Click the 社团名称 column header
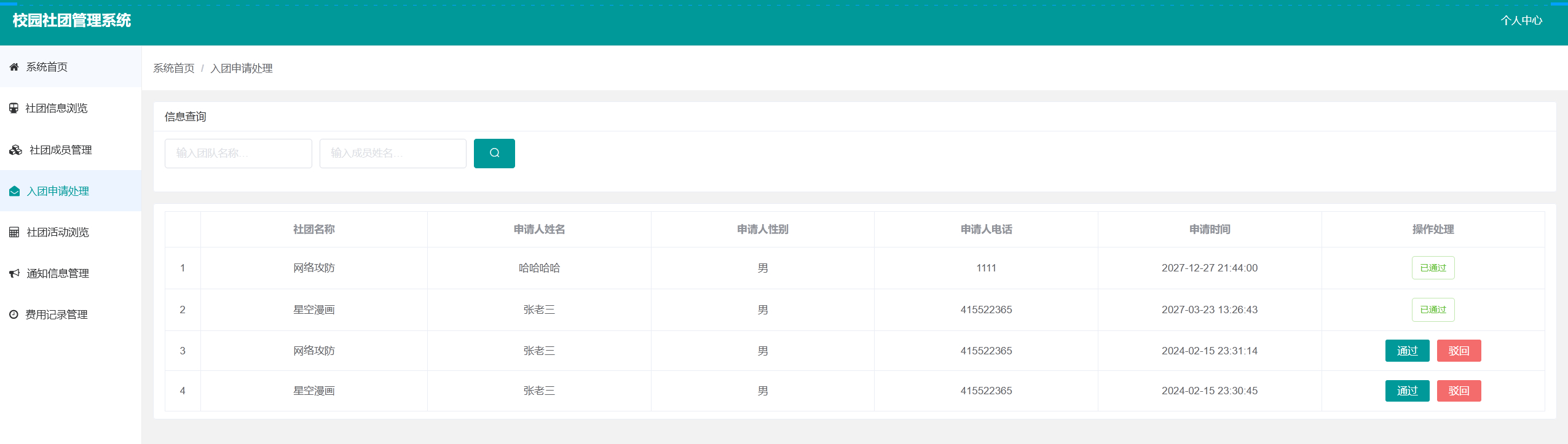 [x=314, y=230]
